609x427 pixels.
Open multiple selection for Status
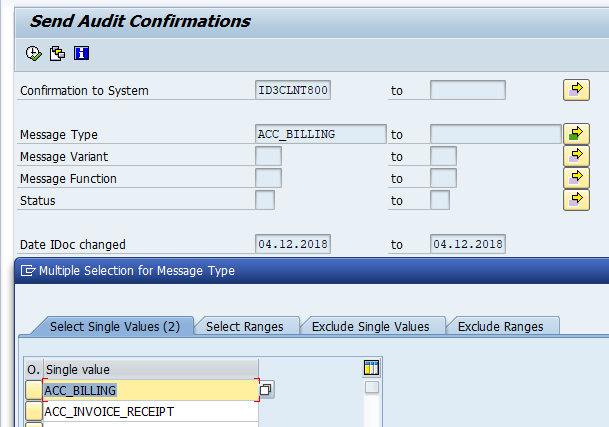point(575,199)
